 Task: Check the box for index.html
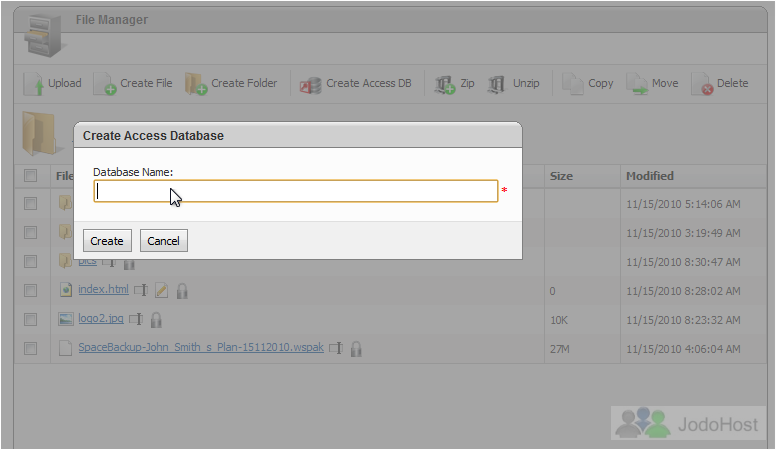pos(31,290)
